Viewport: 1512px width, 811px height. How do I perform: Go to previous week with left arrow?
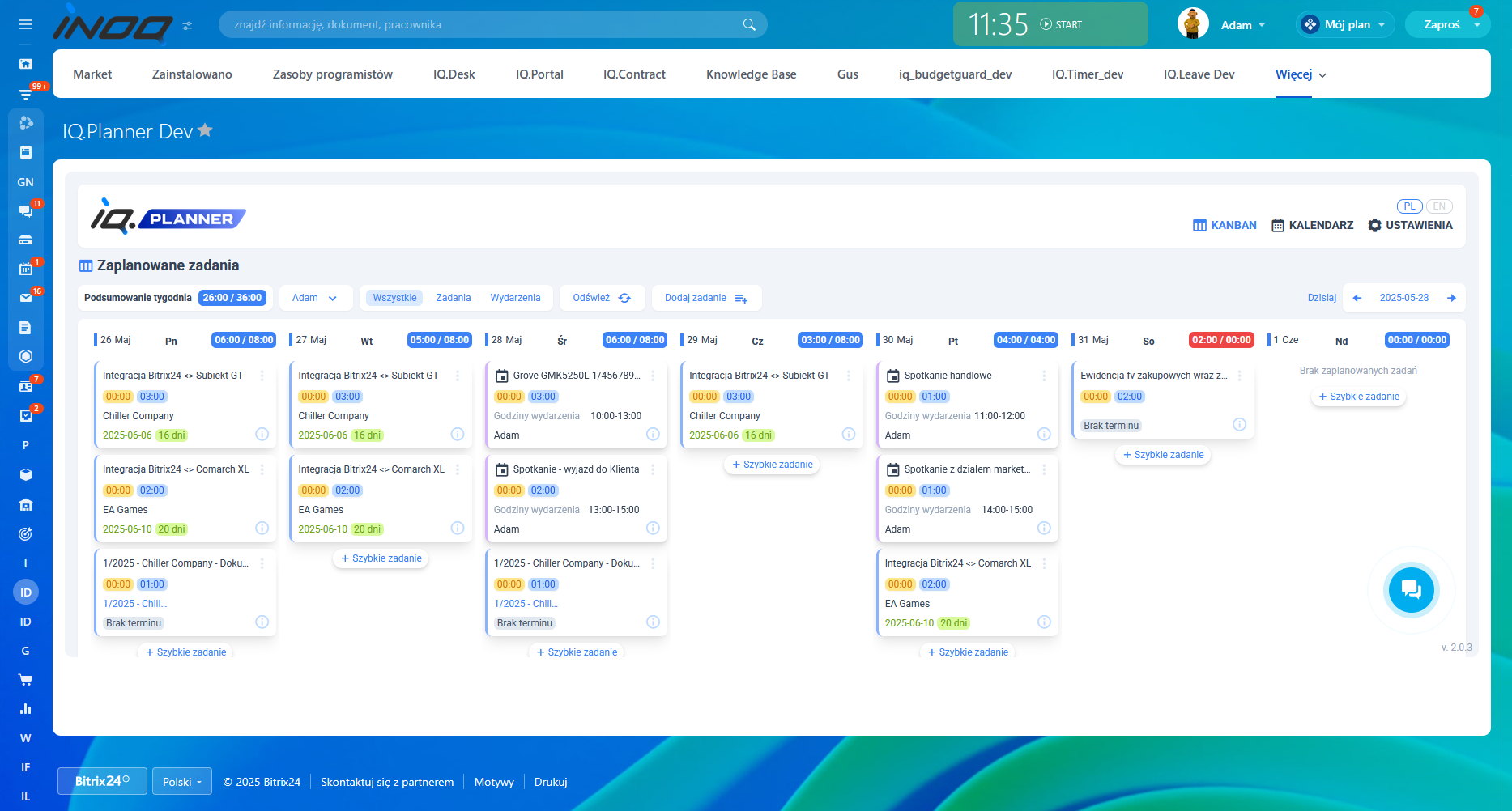coord(1357,298)
